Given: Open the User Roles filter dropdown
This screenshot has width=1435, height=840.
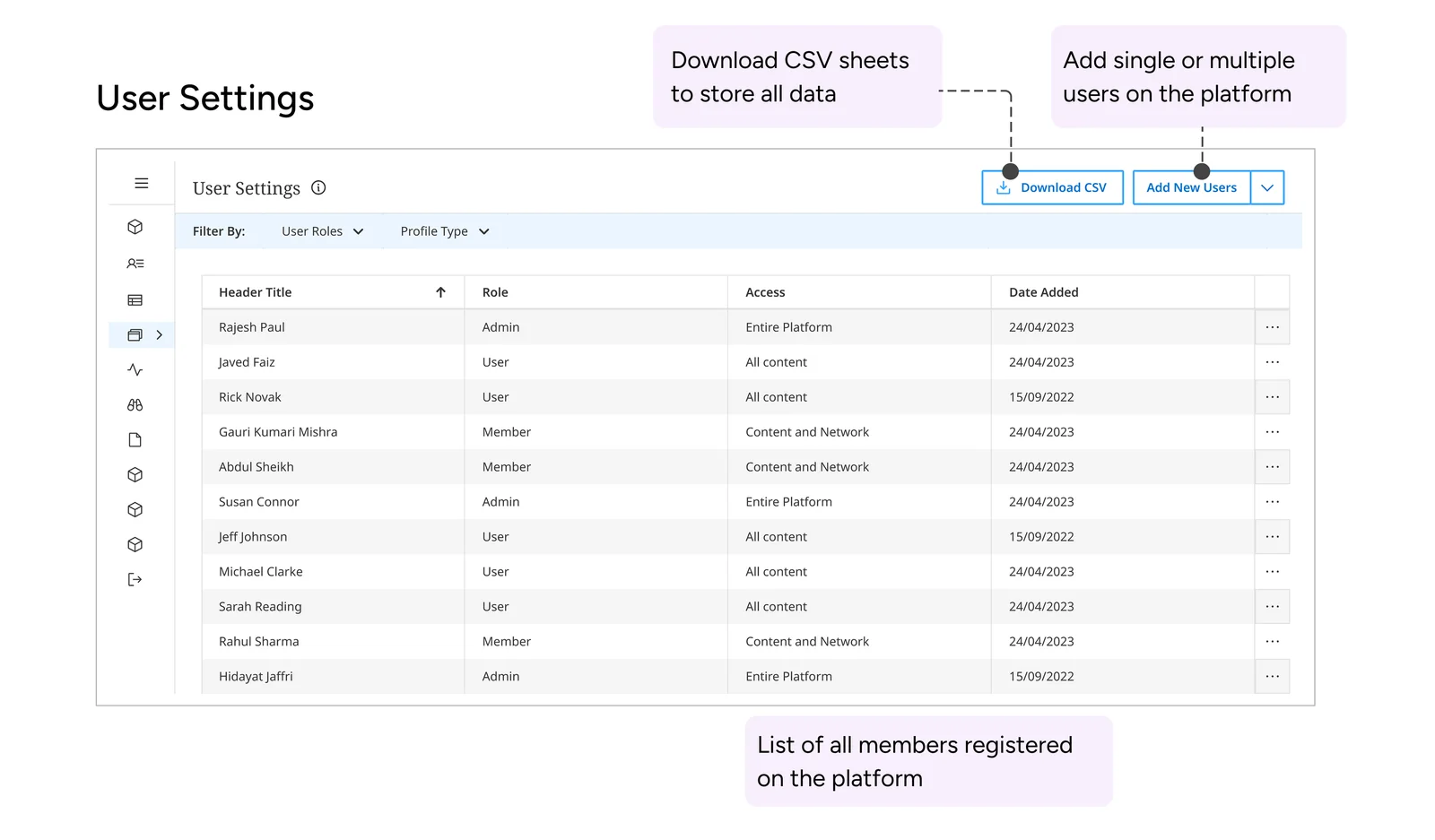Looking at the screenshot, I should [x=322, y=231].
